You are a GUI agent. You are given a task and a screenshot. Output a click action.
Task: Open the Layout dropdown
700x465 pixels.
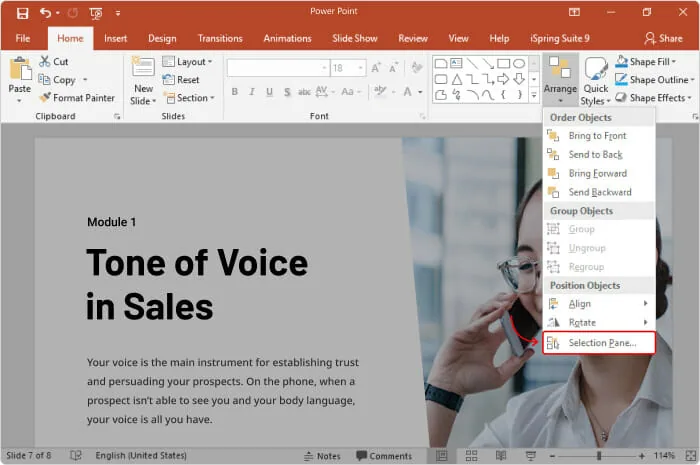(x=188, y=62)
